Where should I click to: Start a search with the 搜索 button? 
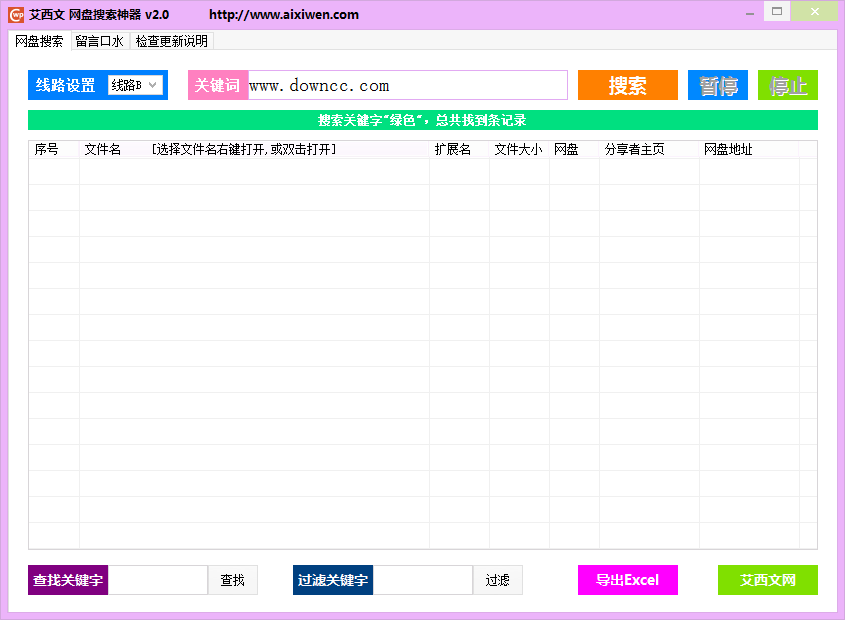click(x=627, y=85)
